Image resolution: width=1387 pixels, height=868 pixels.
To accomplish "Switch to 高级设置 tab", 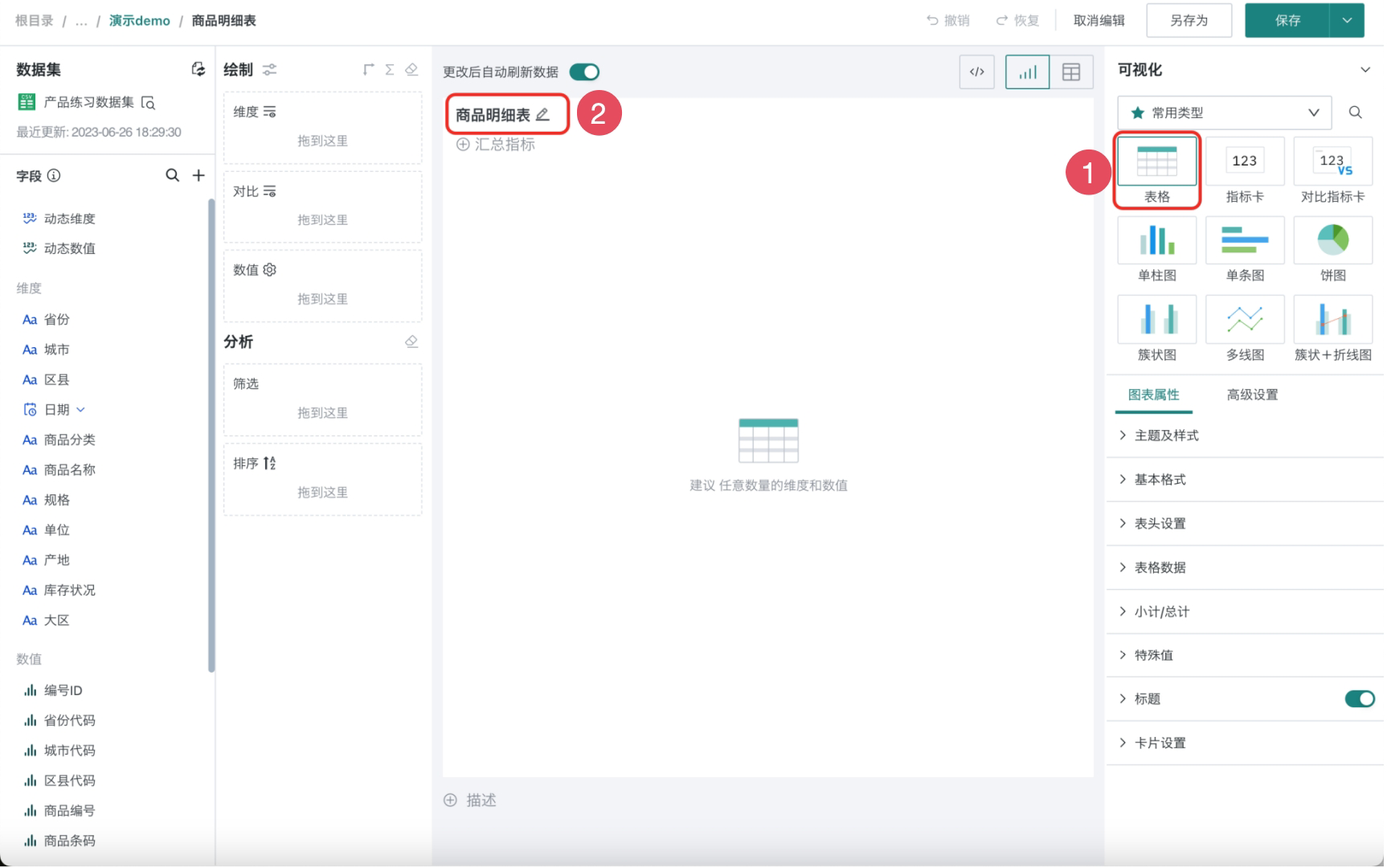I will [x=1252, y=395].
